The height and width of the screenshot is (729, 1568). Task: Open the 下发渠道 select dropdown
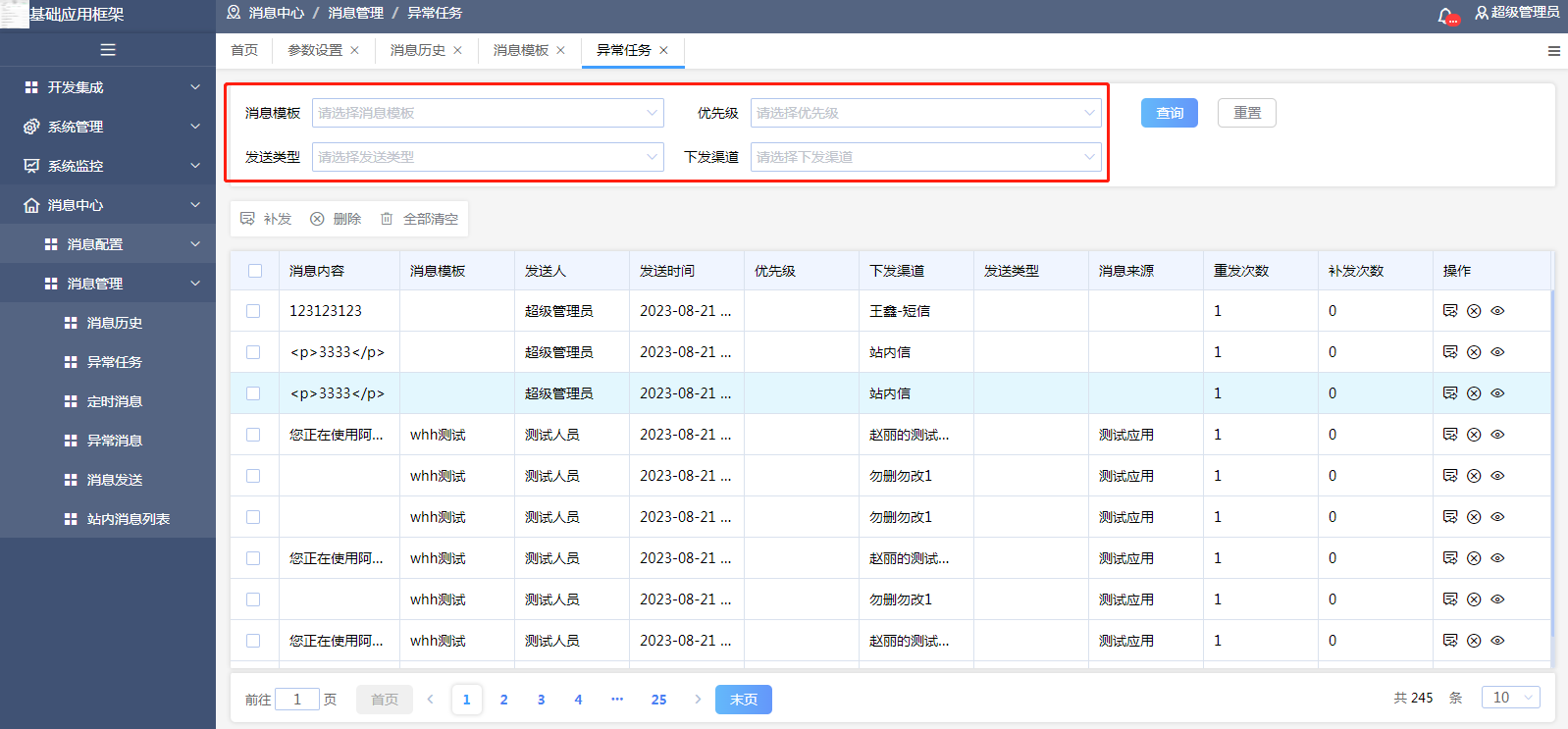coord(925,157)
